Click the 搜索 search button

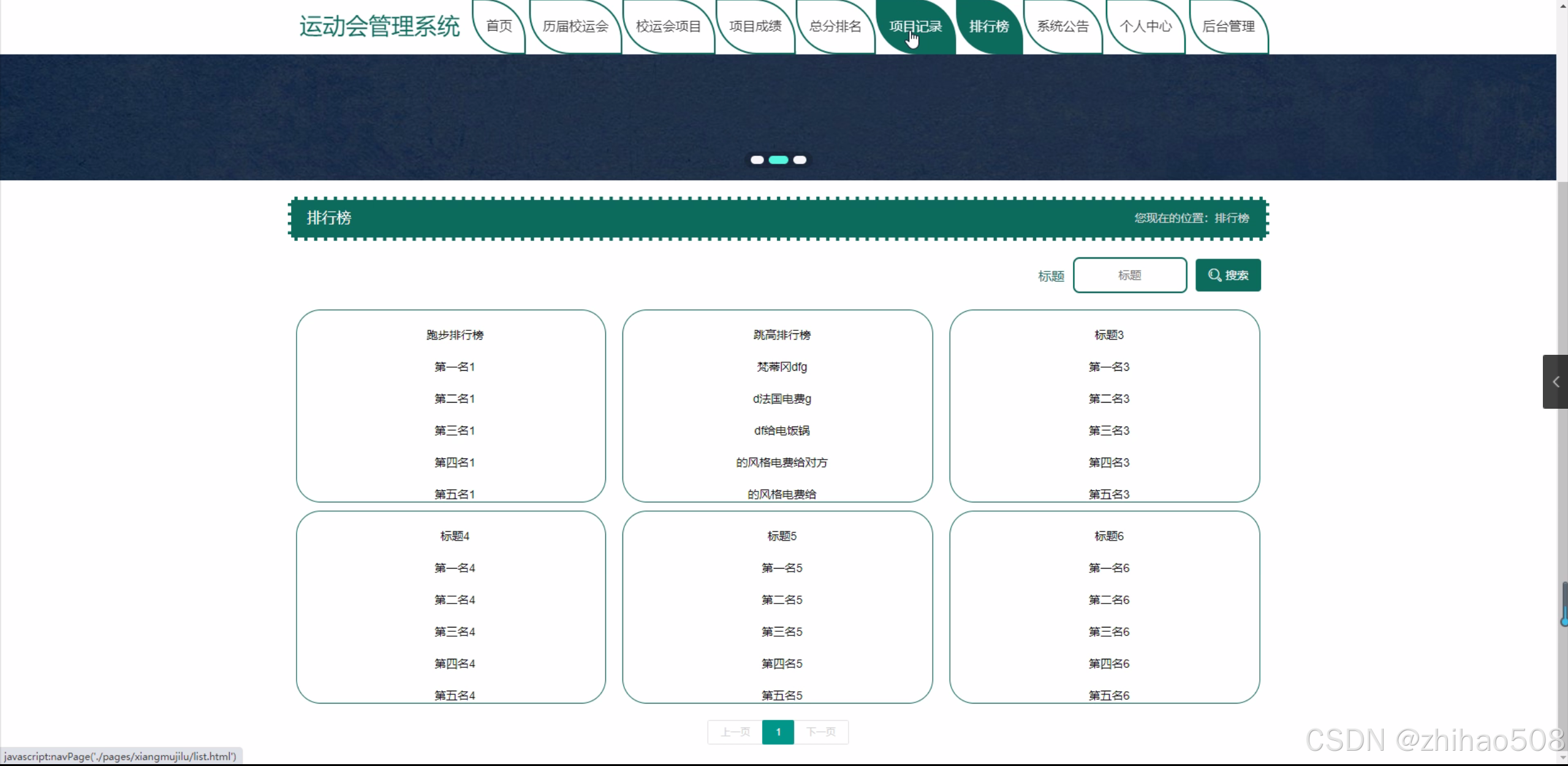point(1227,275)
